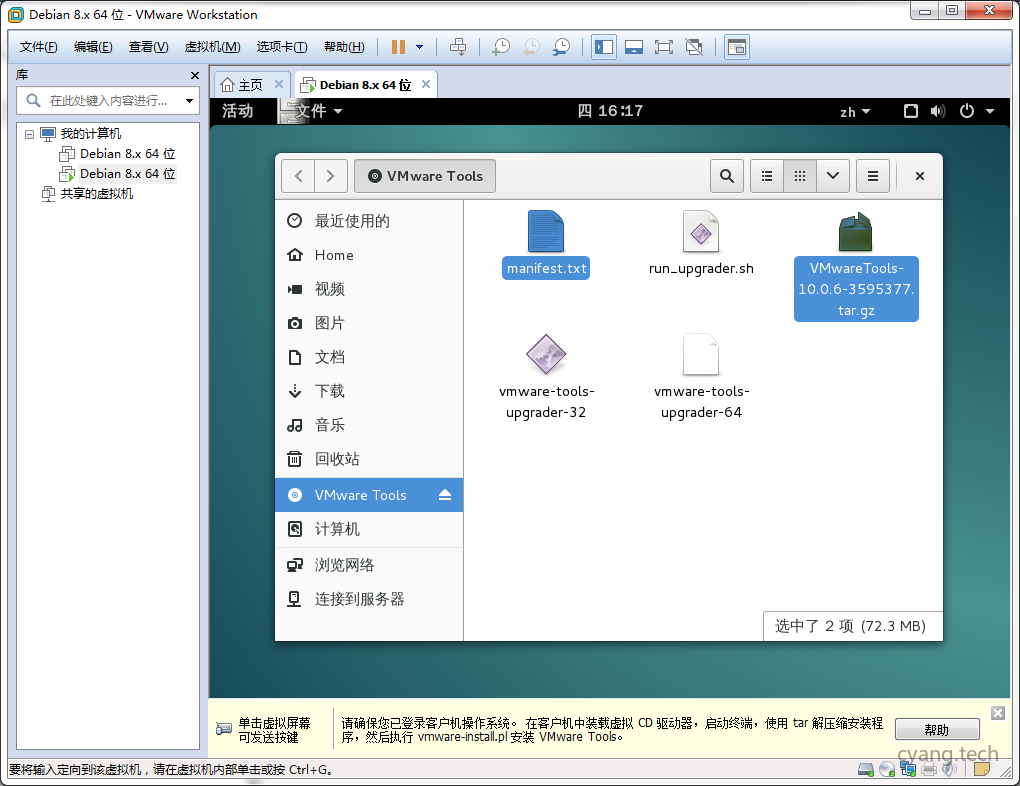Open the file manager hamburger menu
This screenshot has height=786, width=1020.
click(872, 176)
